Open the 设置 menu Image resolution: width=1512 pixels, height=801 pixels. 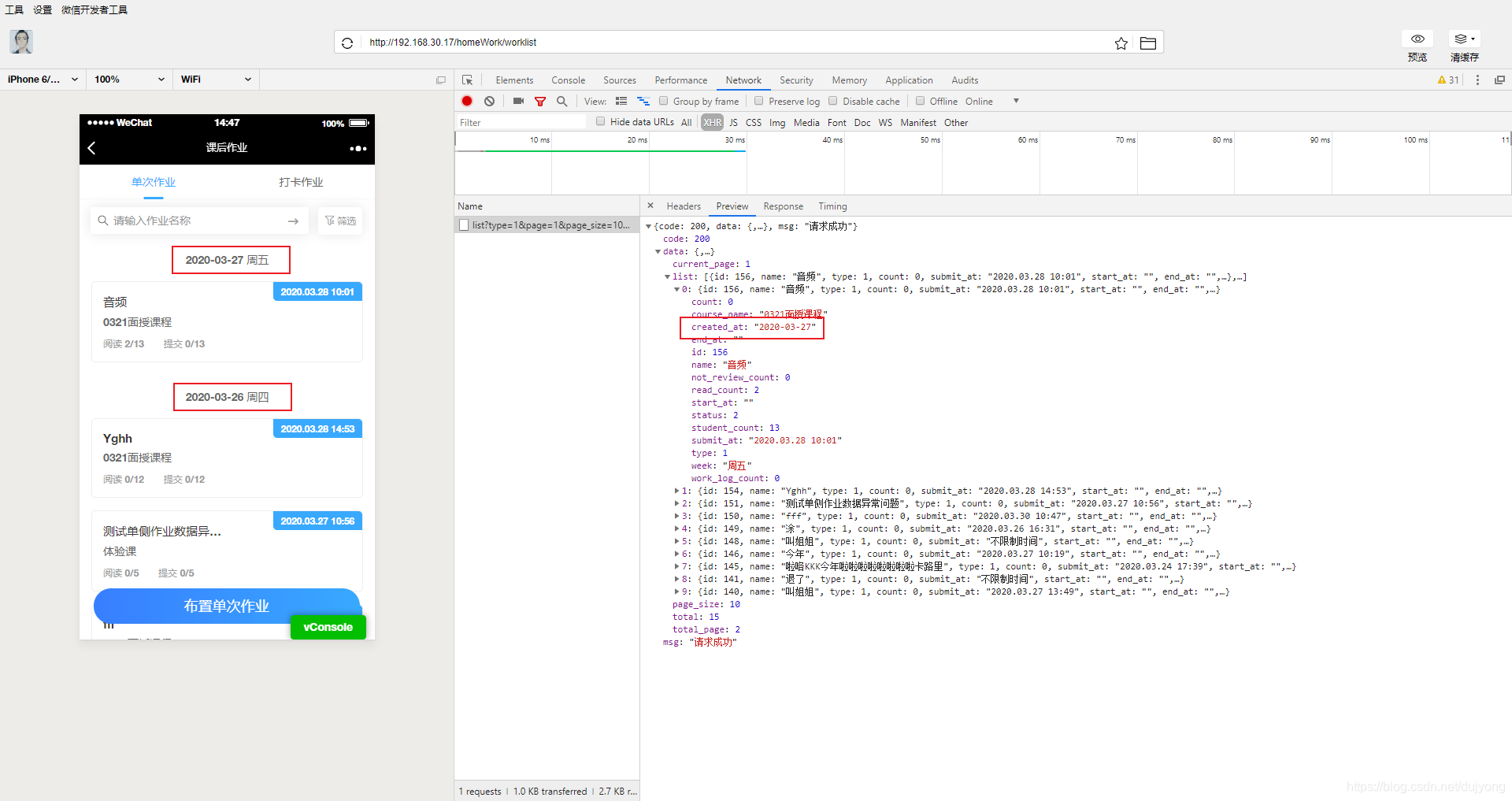43,10
